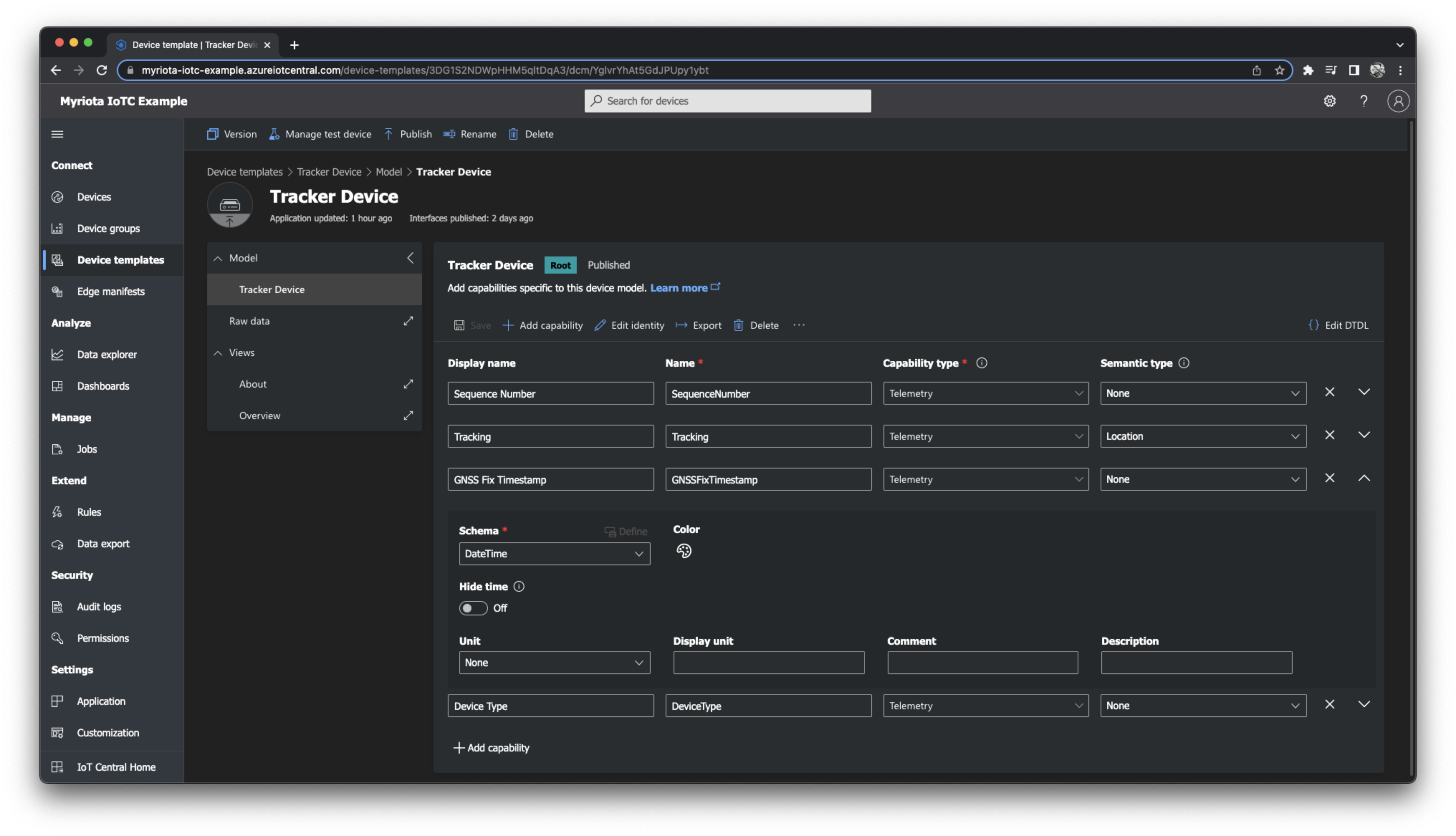Expand the Sequence Number capability row
This screenshot has width=1456, height=836.
[1365, 392]
